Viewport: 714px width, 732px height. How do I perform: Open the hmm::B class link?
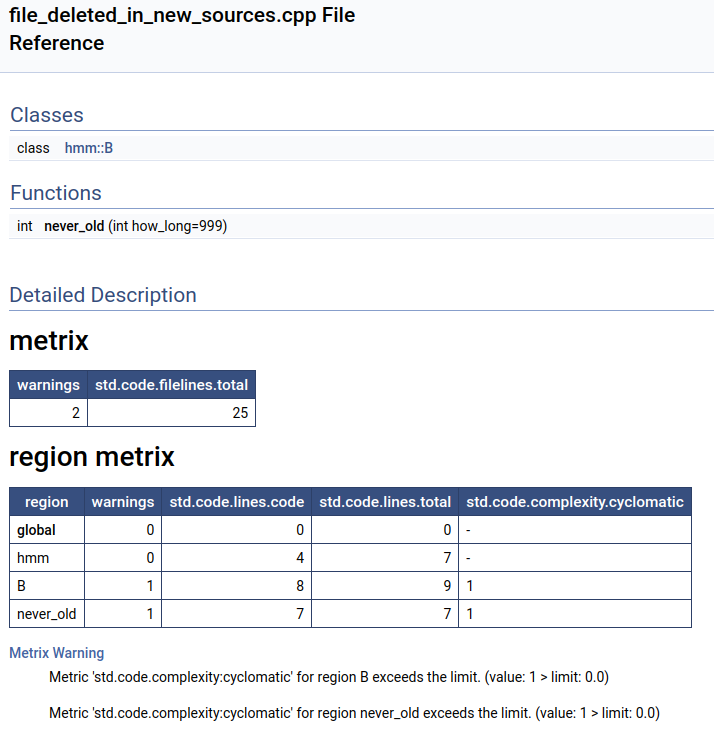click(89, 148)
